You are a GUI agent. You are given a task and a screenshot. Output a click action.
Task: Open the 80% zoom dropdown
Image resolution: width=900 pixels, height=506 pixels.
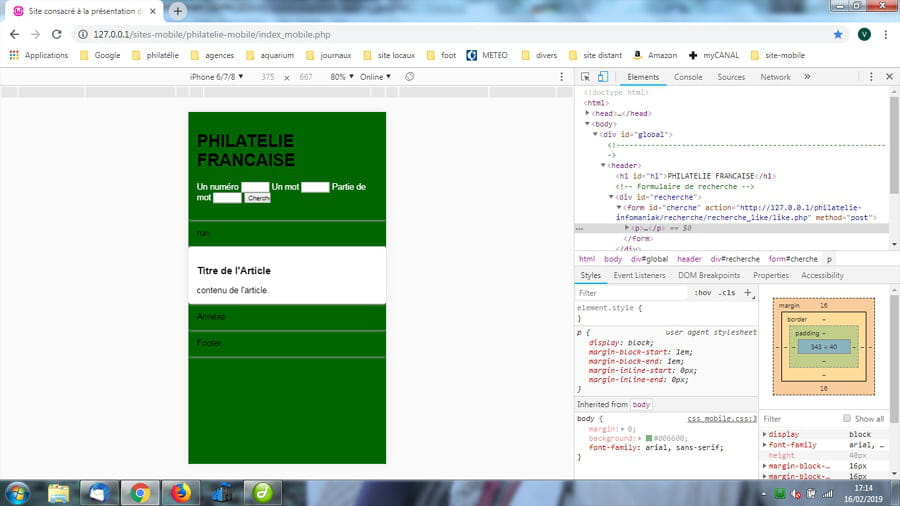tap(342, 76)
